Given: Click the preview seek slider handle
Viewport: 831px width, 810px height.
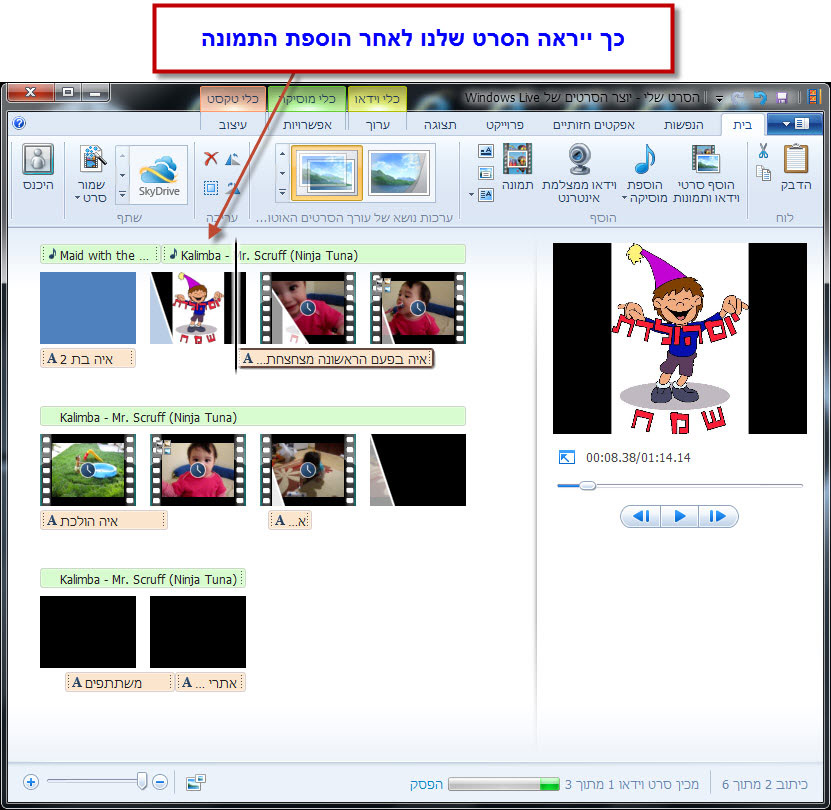Looking at the screenshot, I should (587, 486).
